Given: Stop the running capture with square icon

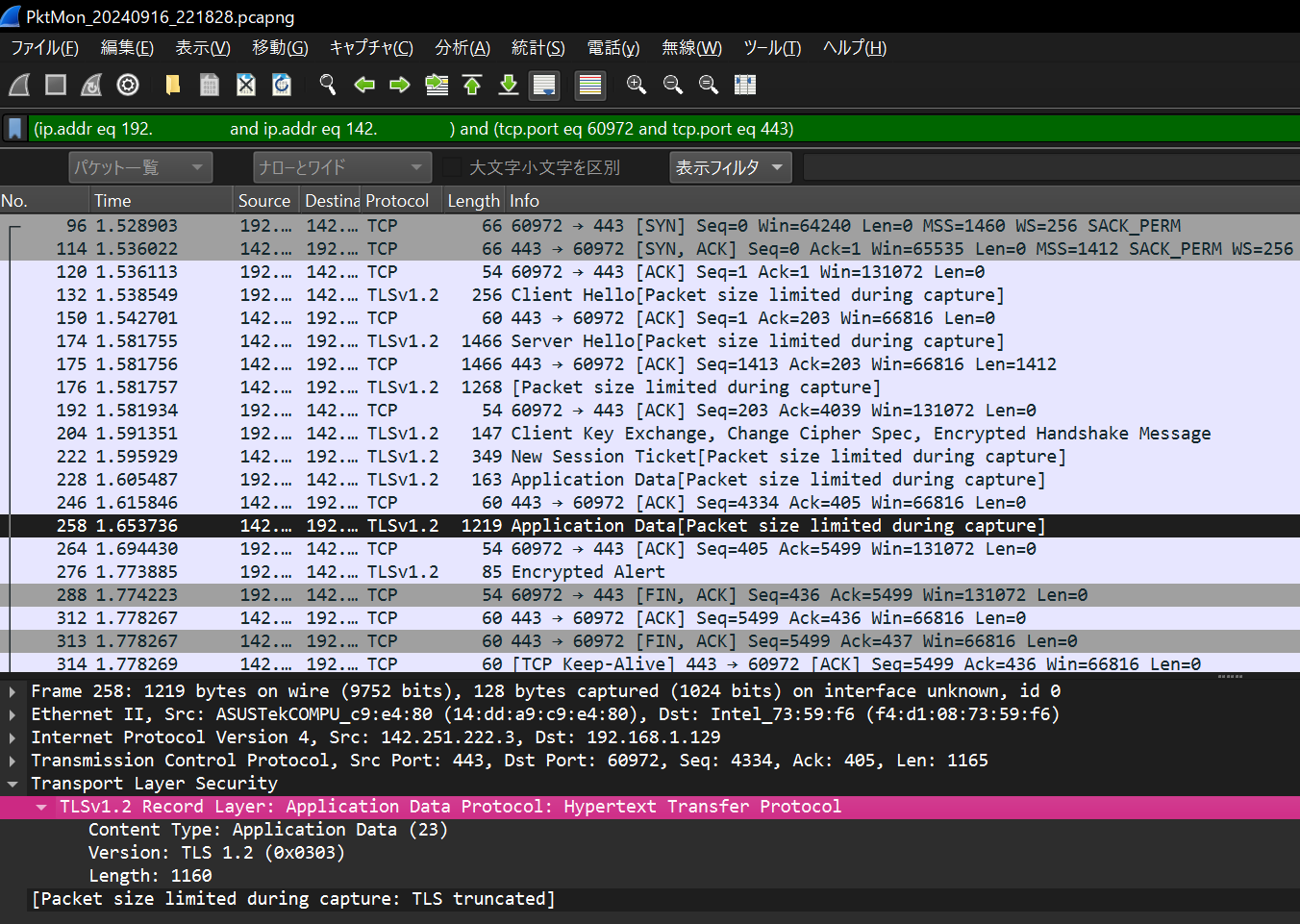Looking at the screenshot, I should 56,86.
